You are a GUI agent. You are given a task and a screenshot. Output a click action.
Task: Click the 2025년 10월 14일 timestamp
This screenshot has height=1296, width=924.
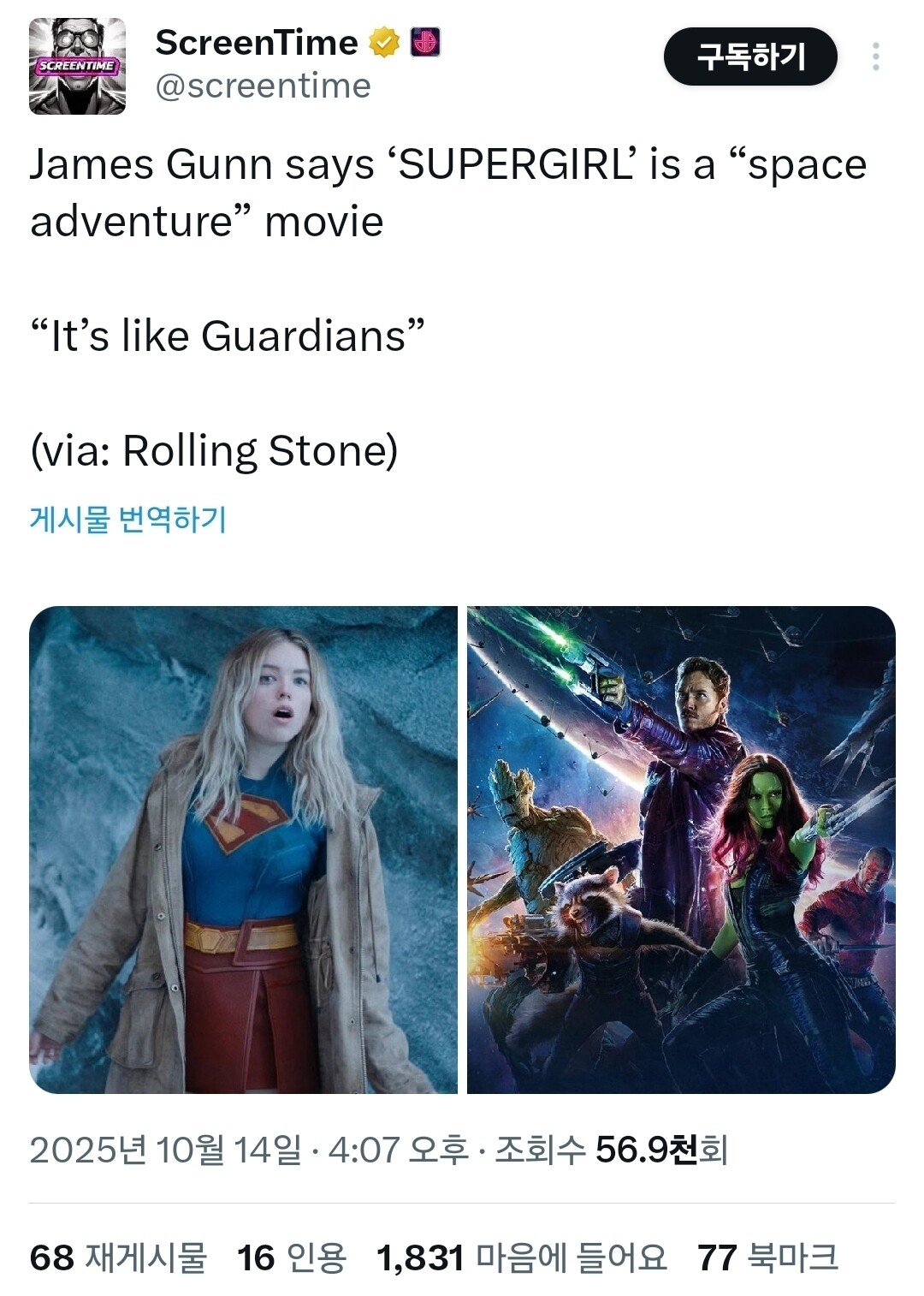(165, 1150)
